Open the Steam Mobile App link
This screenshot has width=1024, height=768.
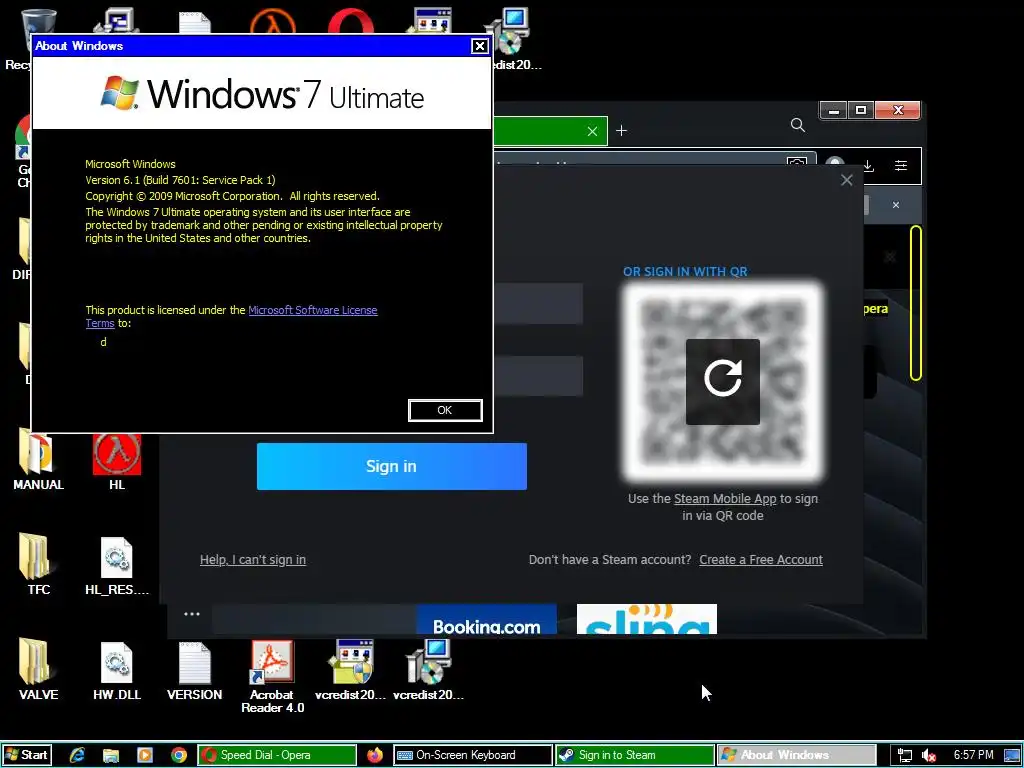point(725,498)
